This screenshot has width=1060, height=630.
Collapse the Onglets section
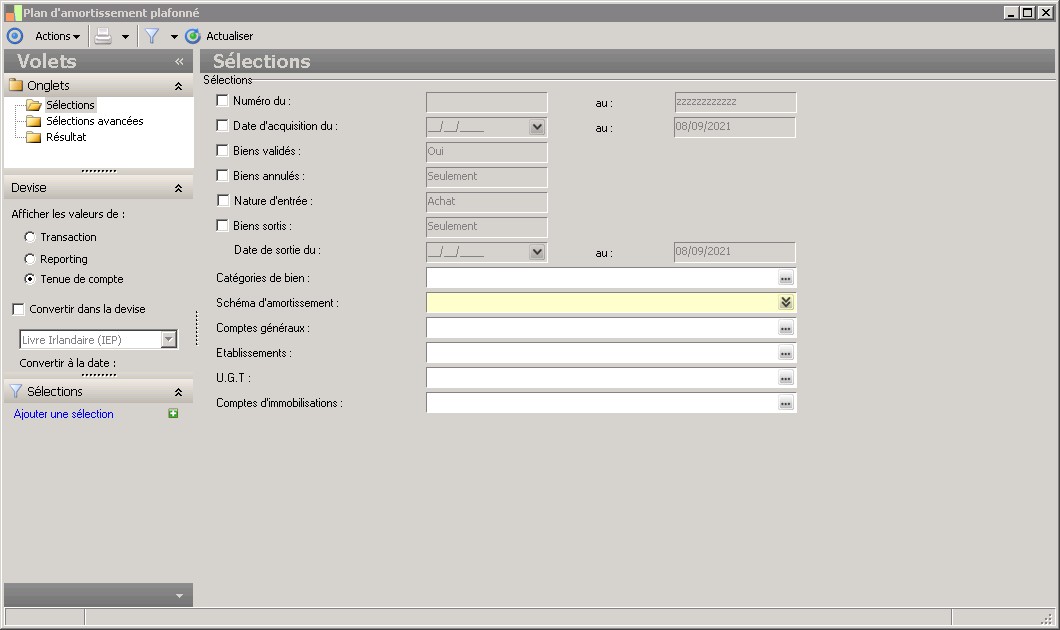[x=178, y=86]
